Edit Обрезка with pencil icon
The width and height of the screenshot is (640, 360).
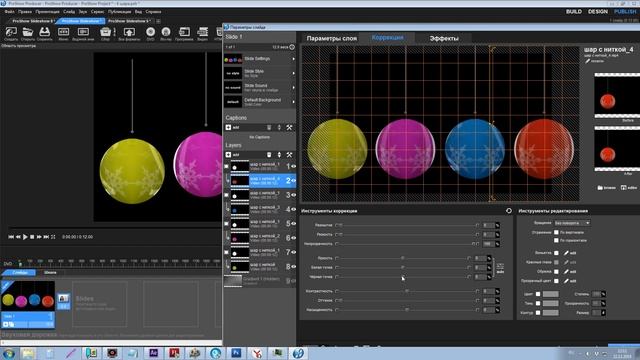click(x=566, y=271)
